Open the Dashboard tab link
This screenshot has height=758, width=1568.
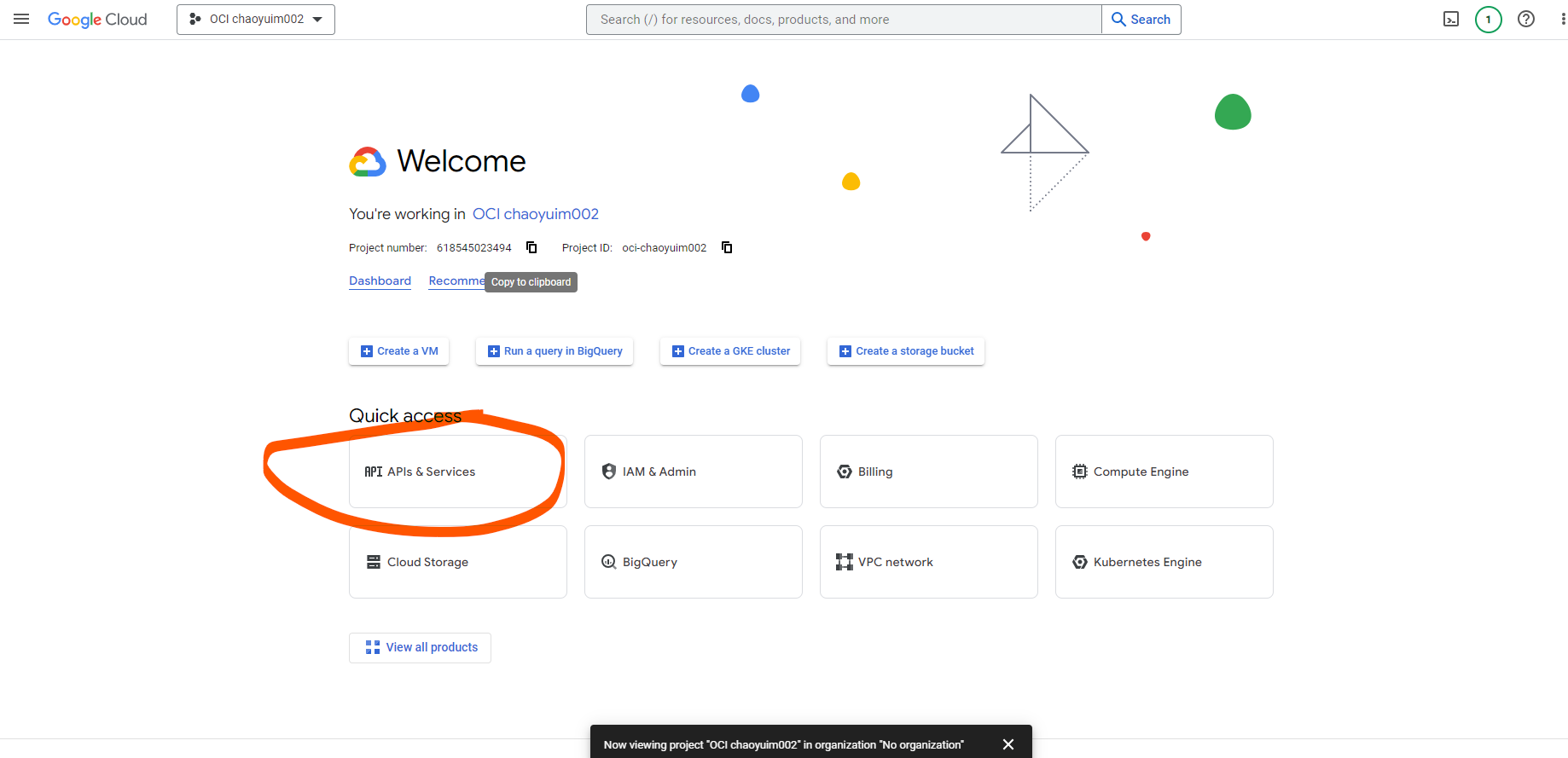(x=380, y=281)
